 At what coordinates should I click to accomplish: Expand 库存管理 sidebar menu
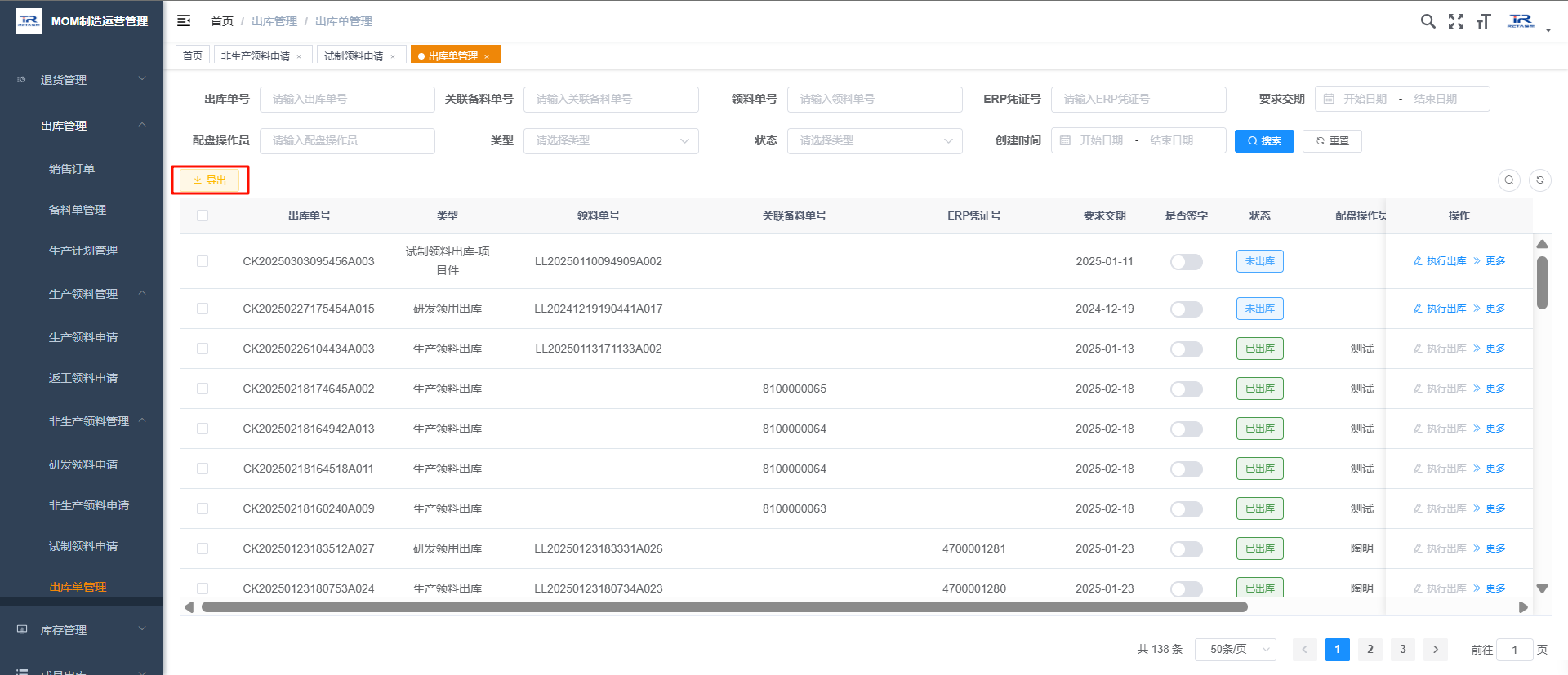[82, 629]
